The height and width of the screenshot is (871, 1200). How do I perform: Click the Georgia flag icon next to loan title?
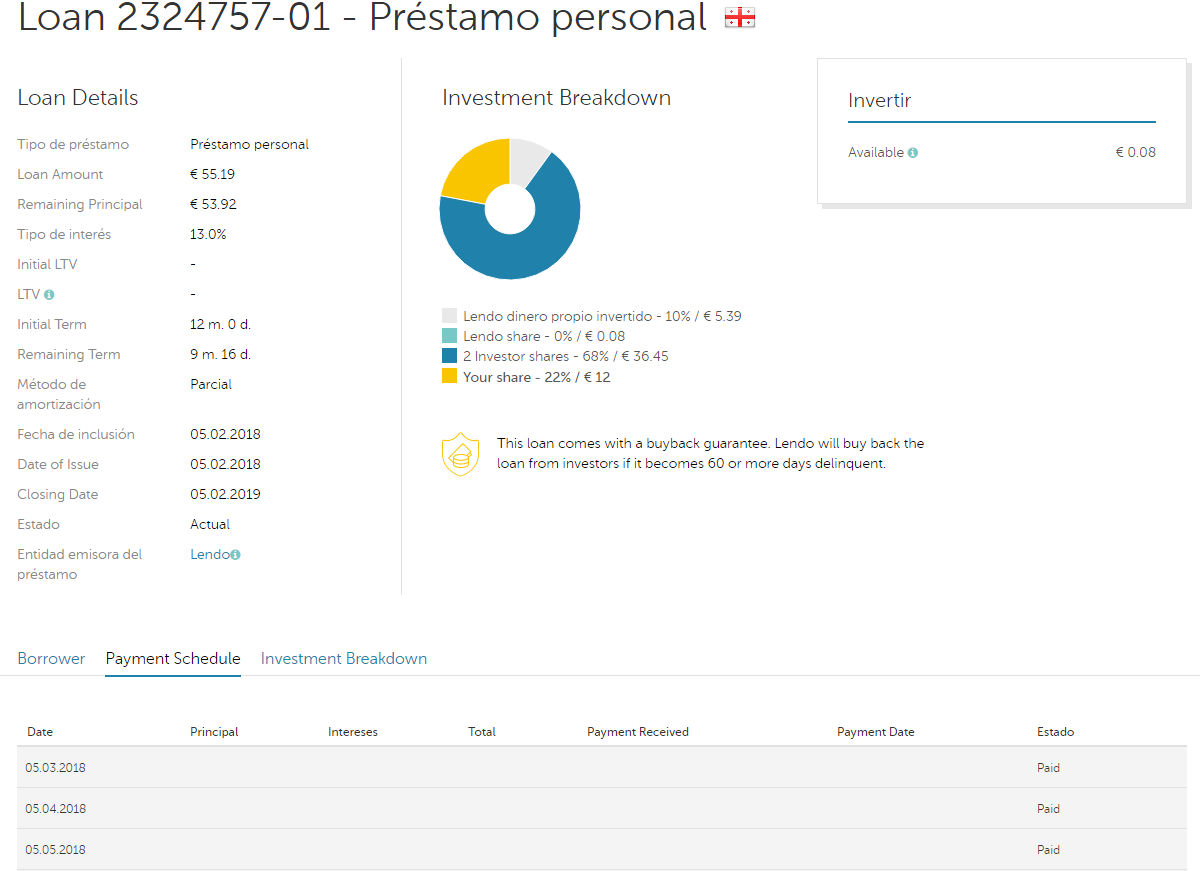click(740, 17)
